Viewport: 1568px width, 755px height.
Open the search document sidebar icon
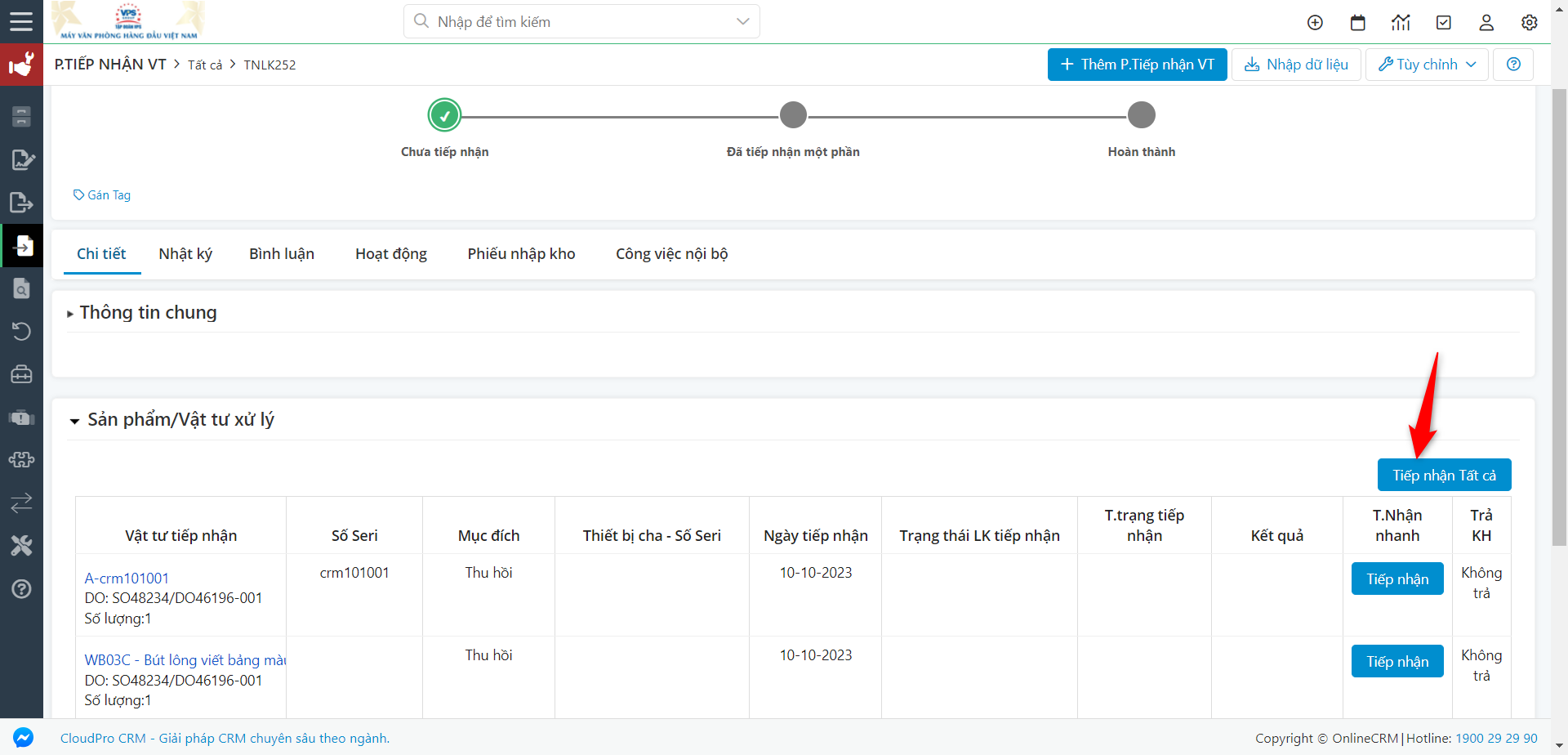(21, 288)
